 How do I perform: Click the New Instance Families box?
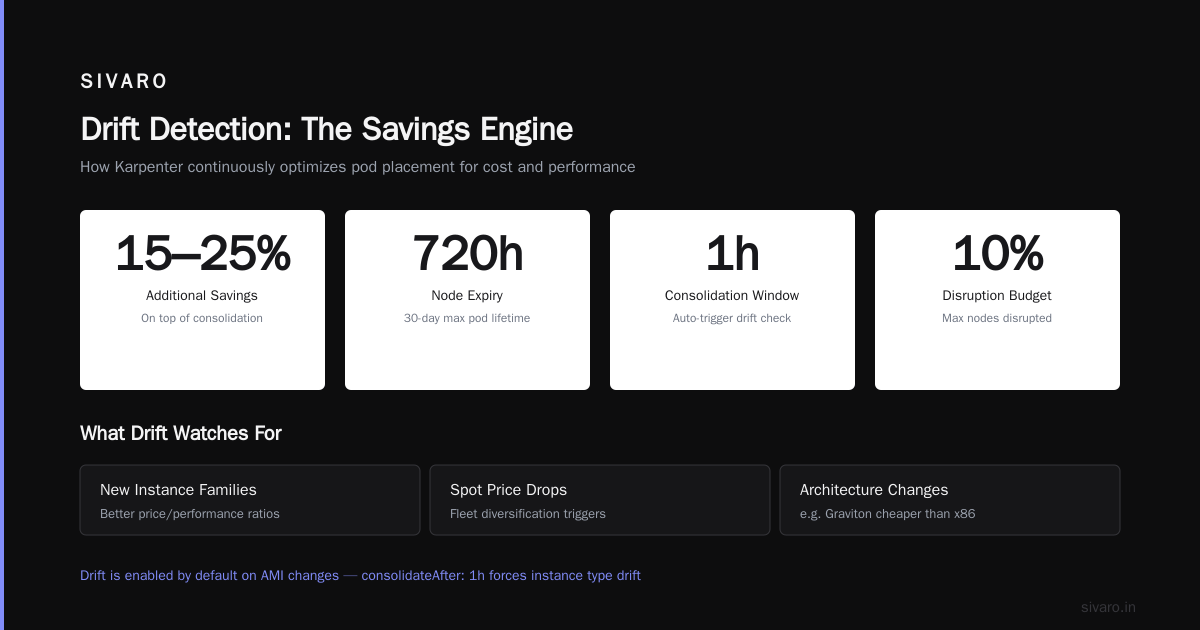250,500
